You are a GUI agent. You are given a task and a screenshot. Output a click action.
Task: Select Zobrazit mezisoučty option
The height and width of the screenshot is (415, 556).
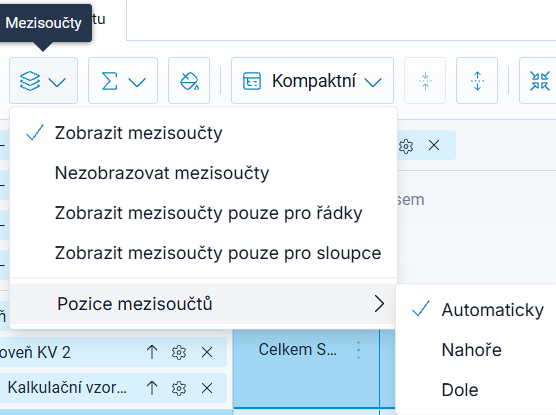pyautogui.click(x=203, y=133)
